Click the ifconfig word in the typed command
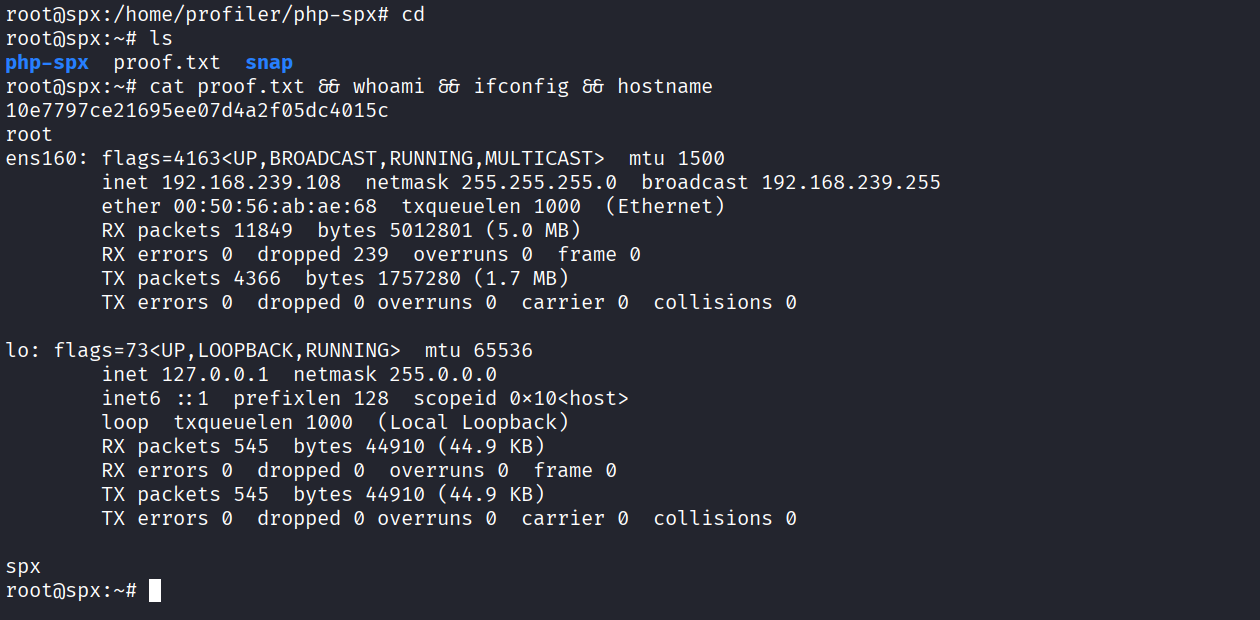Viewport: 1260px width, 620px height. [x=521, y=87]
